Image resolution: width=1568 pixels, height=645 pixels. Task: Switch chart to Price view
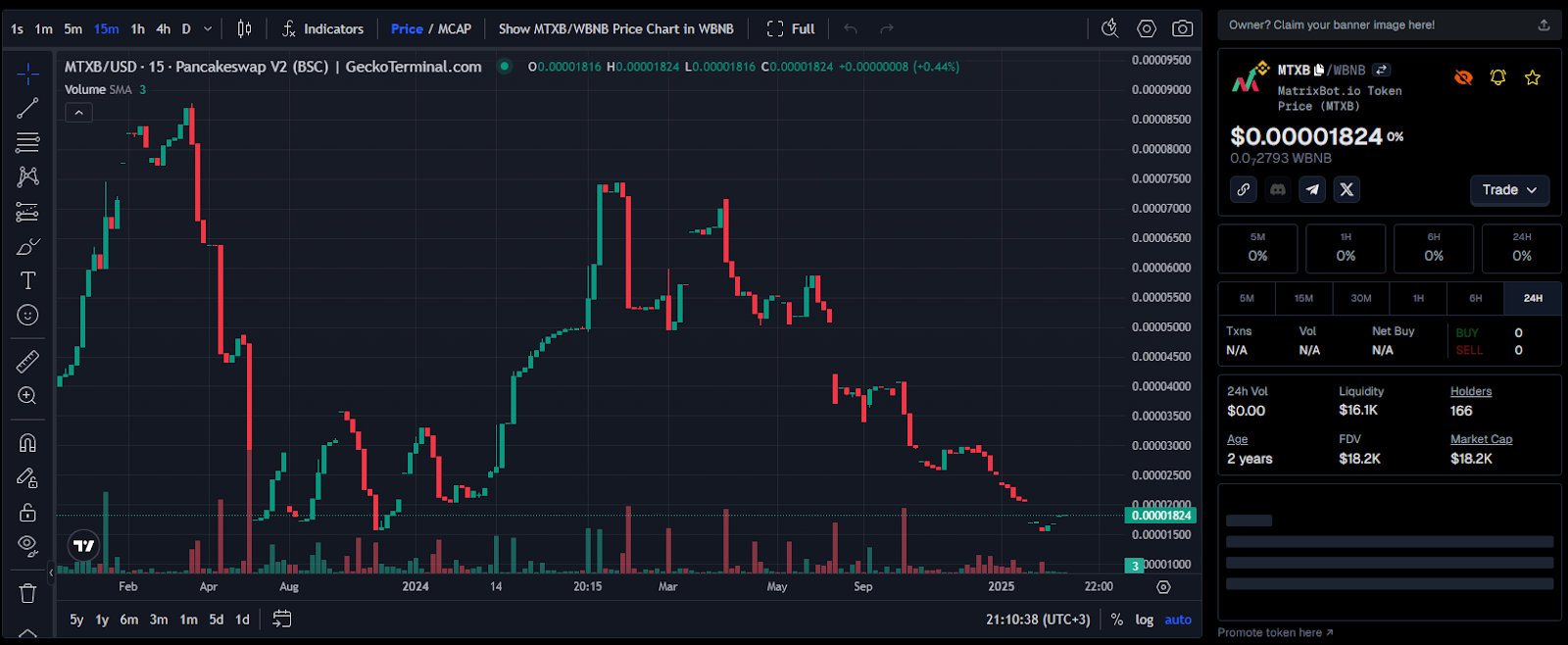[407, 29]
